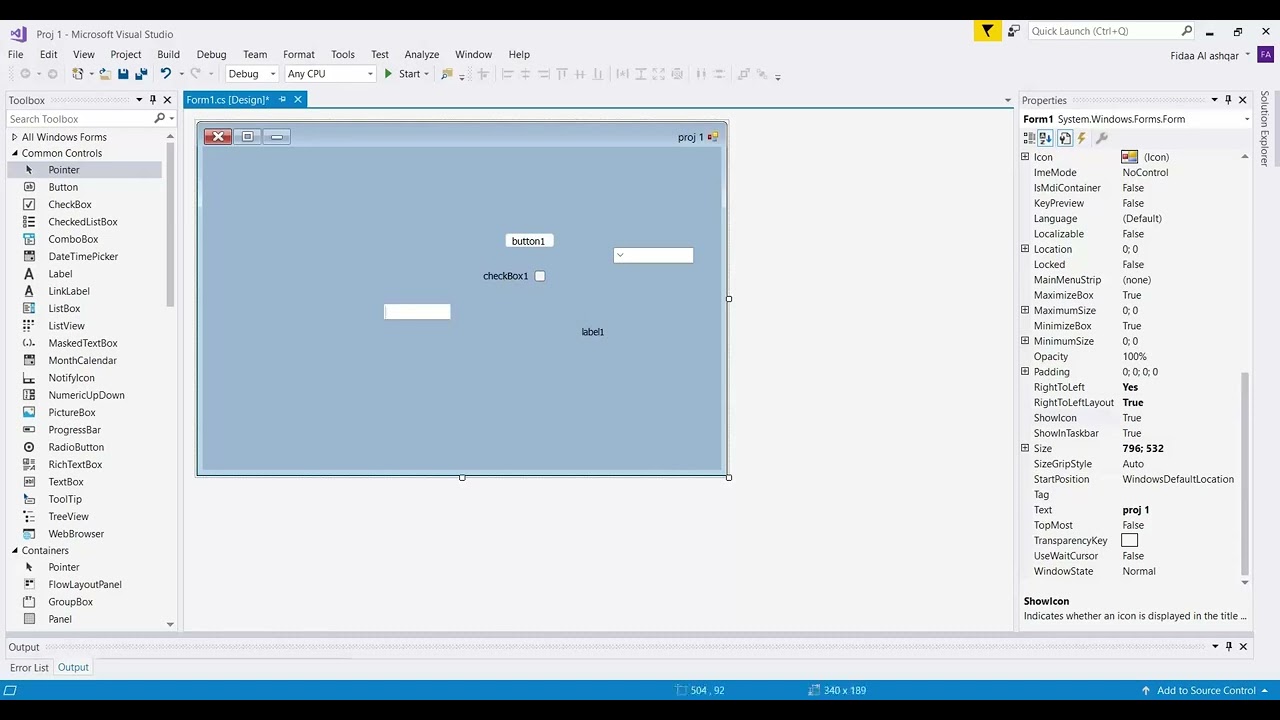
Task: Select the Text property value proj 1
Action: point(1136,510)
